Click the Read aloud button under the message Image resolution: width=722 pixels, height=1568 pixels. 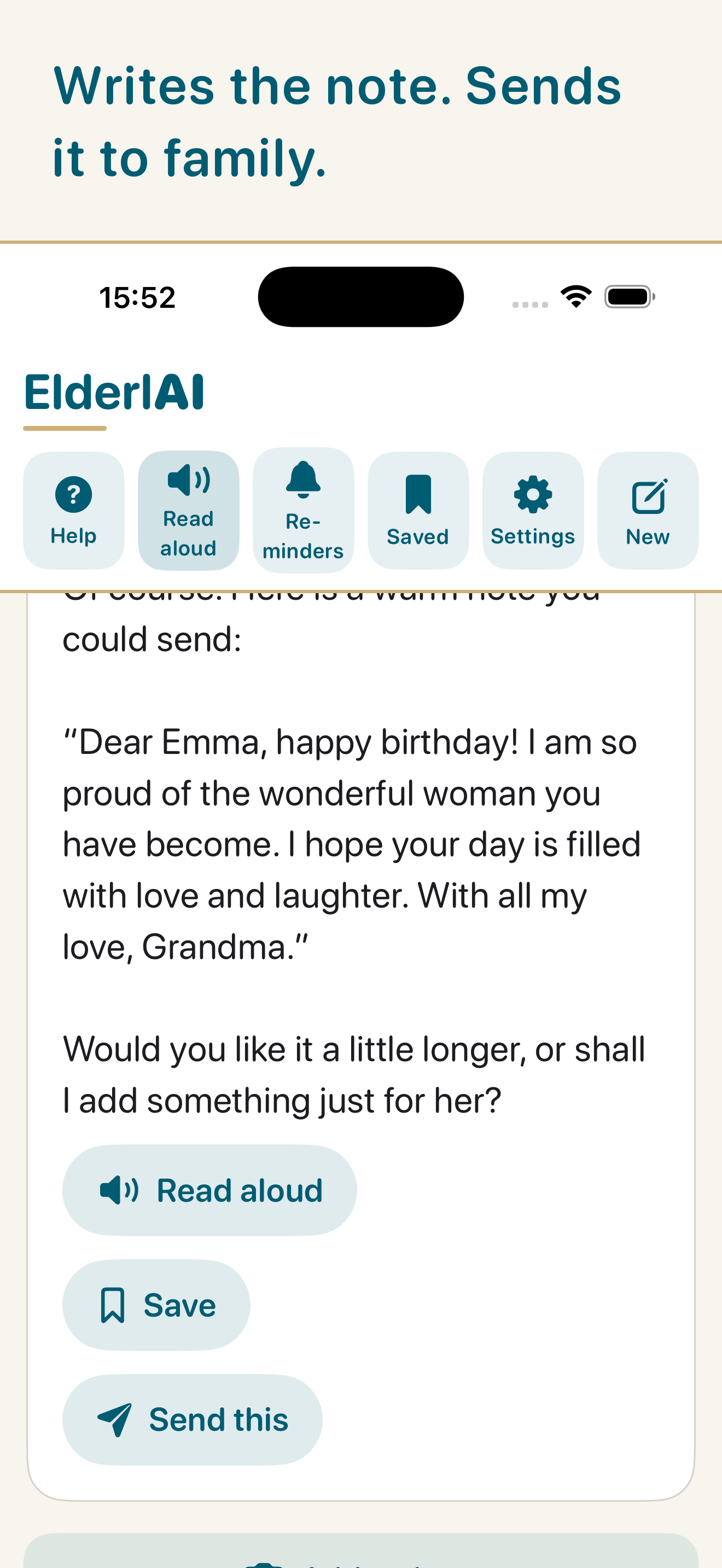click(x=209, y=1190)
